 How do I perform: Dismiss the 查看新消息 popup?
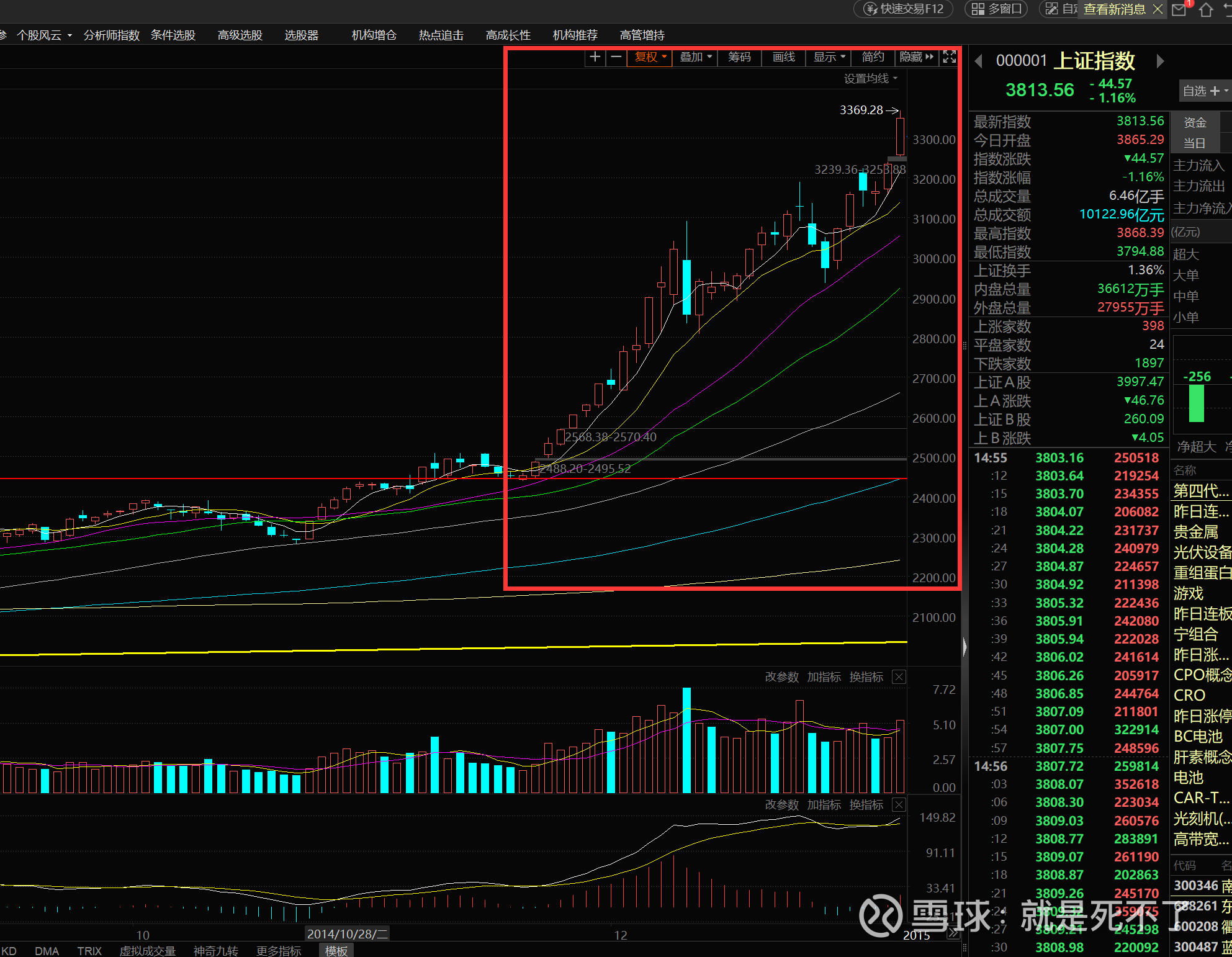click(x=1158, y=9)
